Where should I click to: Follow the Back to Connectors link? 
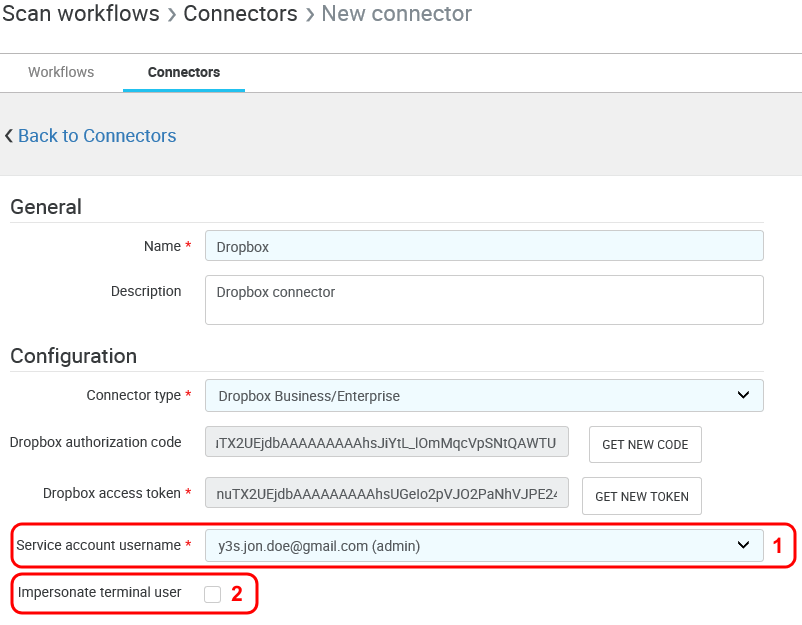[x=97, y=136]
